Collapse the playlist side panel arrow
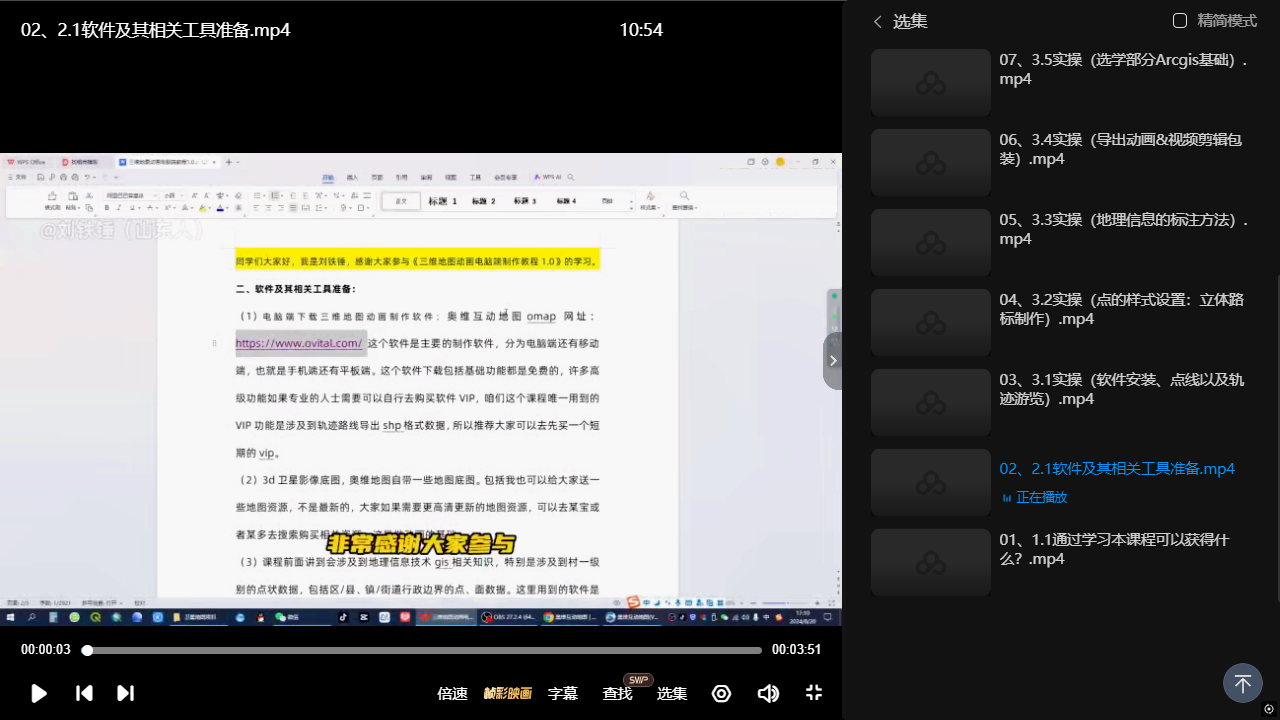This screenshot has width=1280, height=720. point(833,360)
